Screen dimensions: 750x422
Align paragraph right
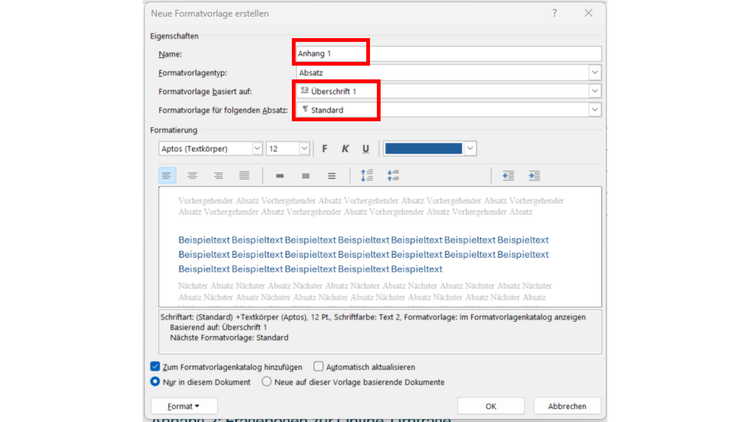tap(218, 176)
